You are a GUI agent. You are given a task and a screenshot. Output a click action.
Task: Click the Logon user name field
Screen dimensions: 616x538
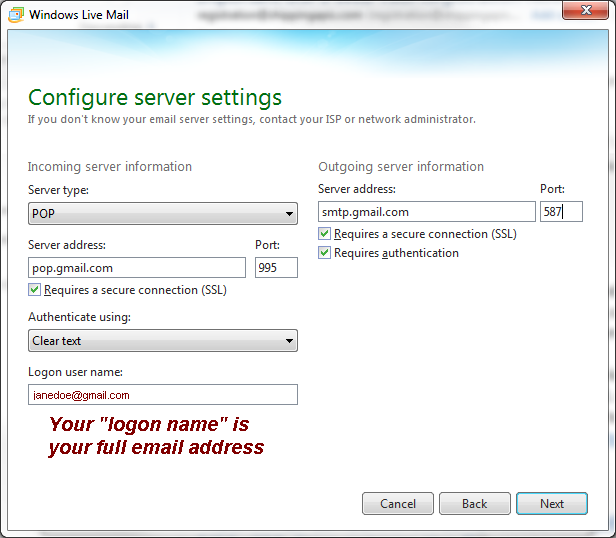pos(163,395)
